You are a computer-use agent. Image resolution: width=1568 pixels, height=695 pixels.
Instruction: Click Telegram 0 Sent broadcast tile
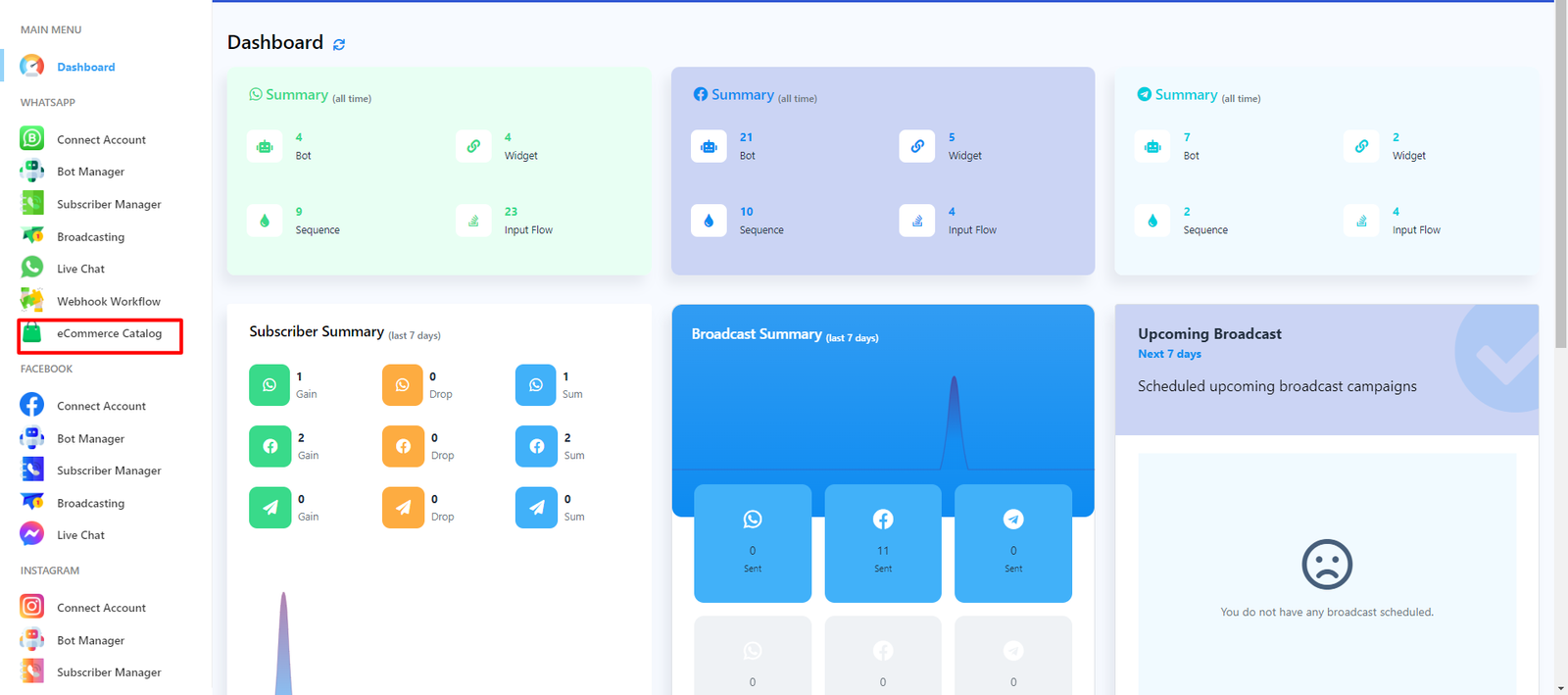1013,543
